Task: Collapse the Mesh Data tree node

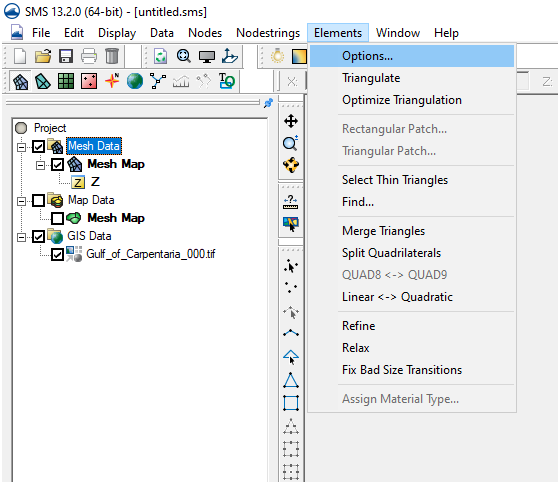Action: [x=22, y=147]
